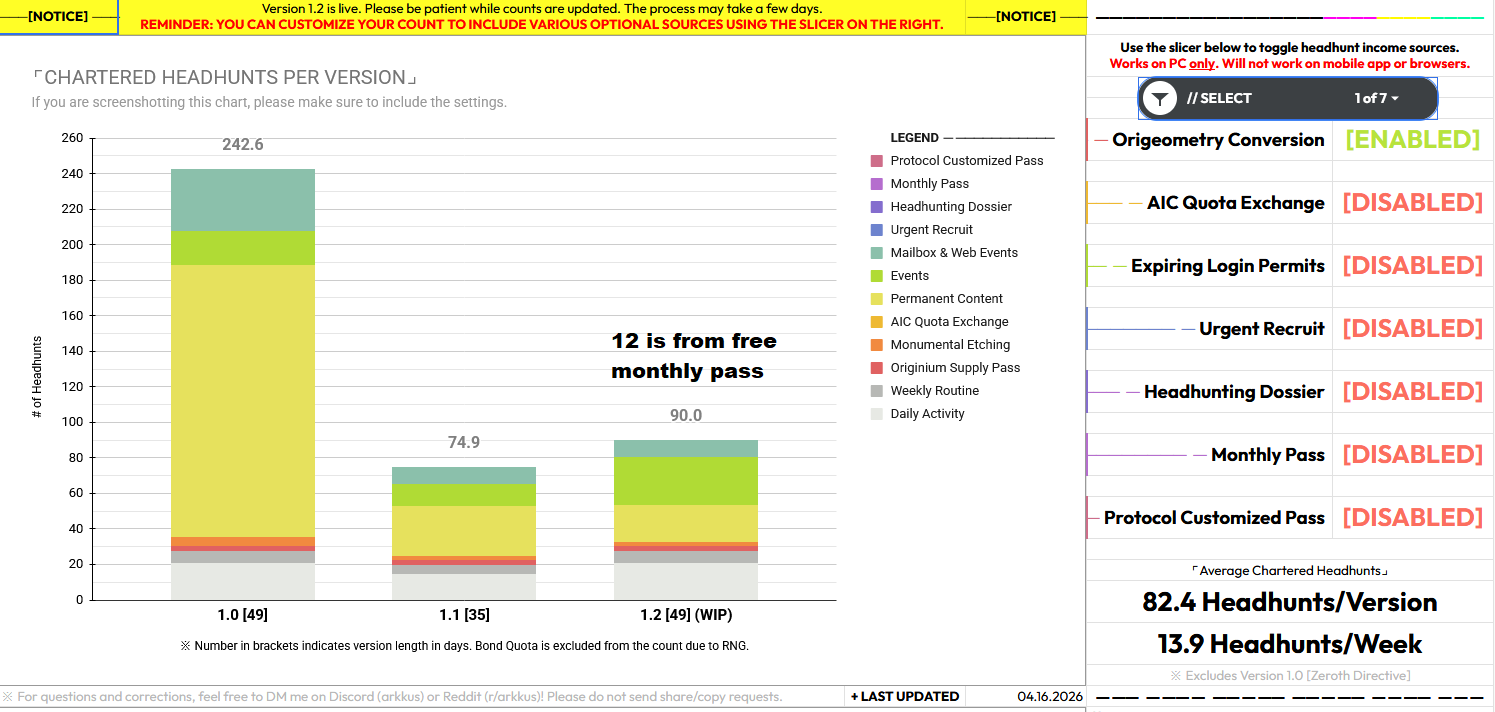Click the 'Version 1.2 is live' notice line
This screenshot has height=712, width=1495.
tap(542, 8)
